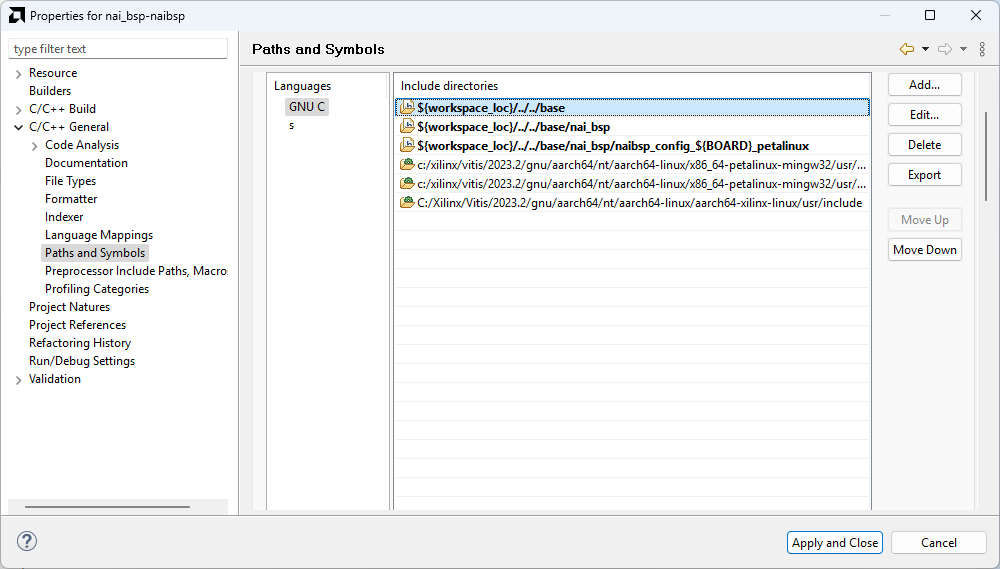Click the type filter text field
This screenshot has width=1000, height=569.
[x=118, y=49]
